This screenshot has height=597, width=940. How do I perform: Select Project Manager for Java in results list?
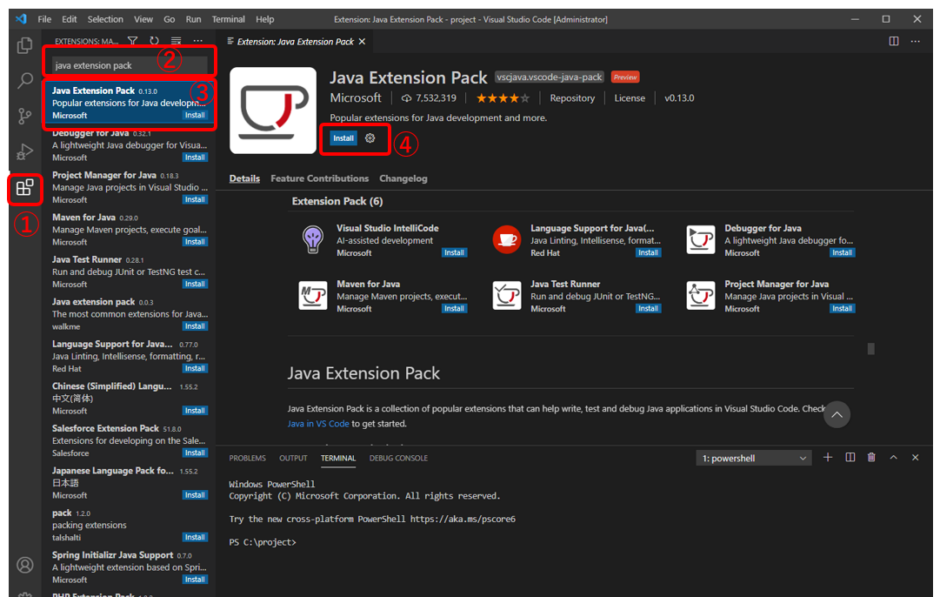pyautogui.click(x=129, y=187)
